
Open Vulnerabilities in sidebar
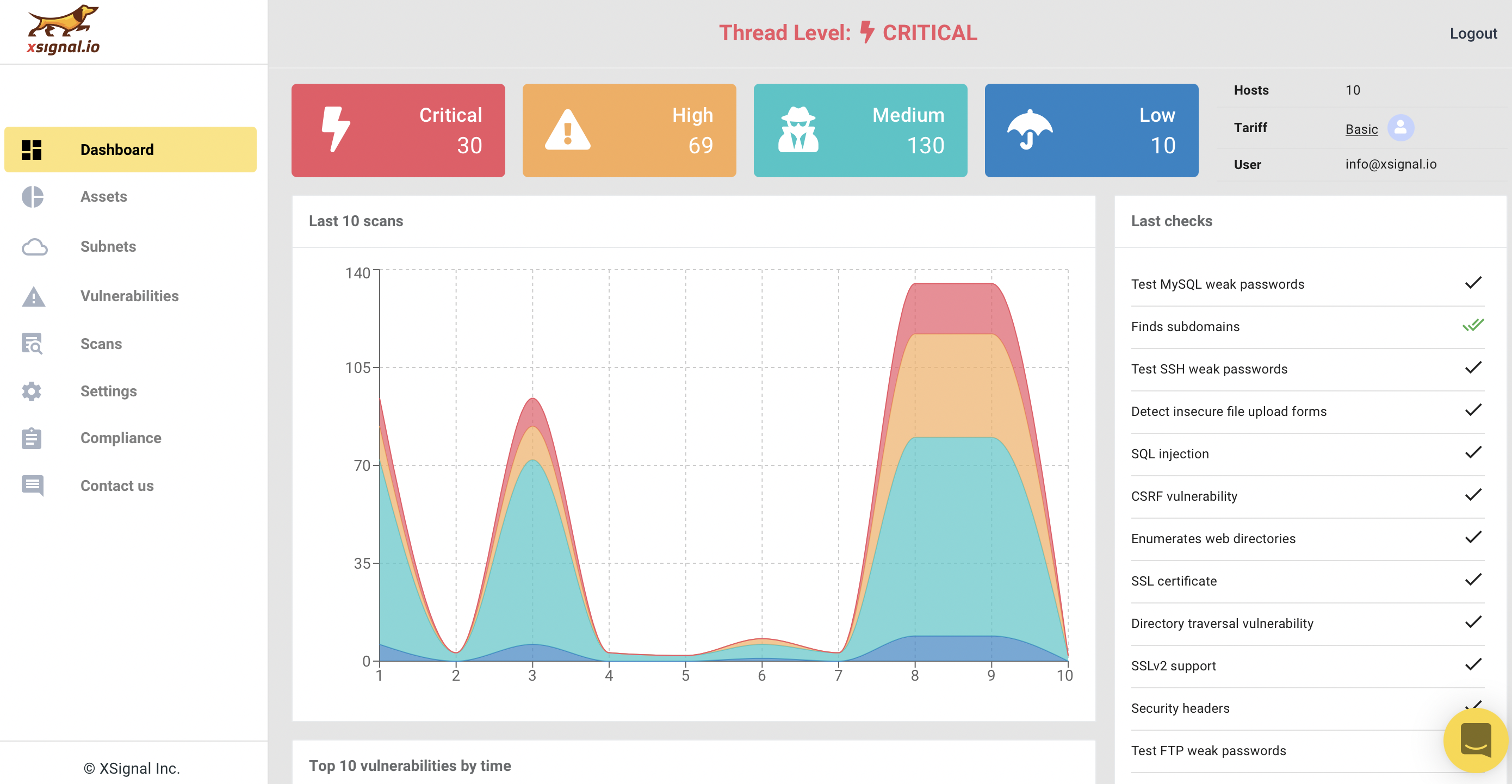130,296
